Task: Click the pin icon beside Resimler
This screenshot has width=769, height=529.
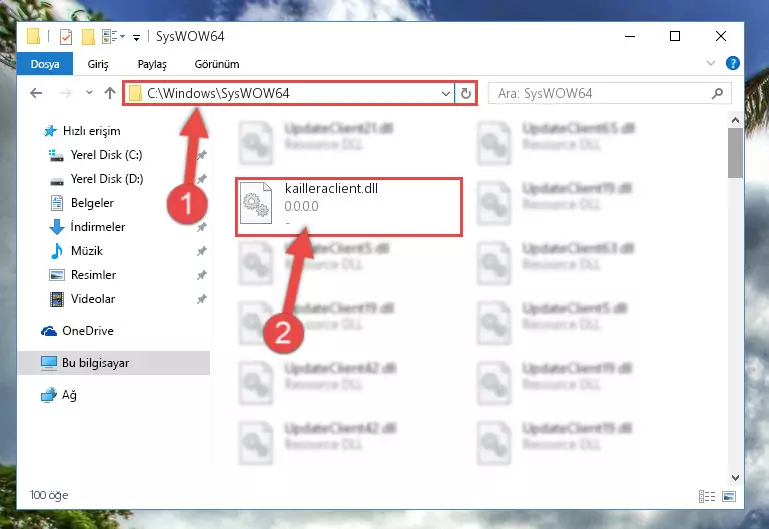Action: pos(201,275)
